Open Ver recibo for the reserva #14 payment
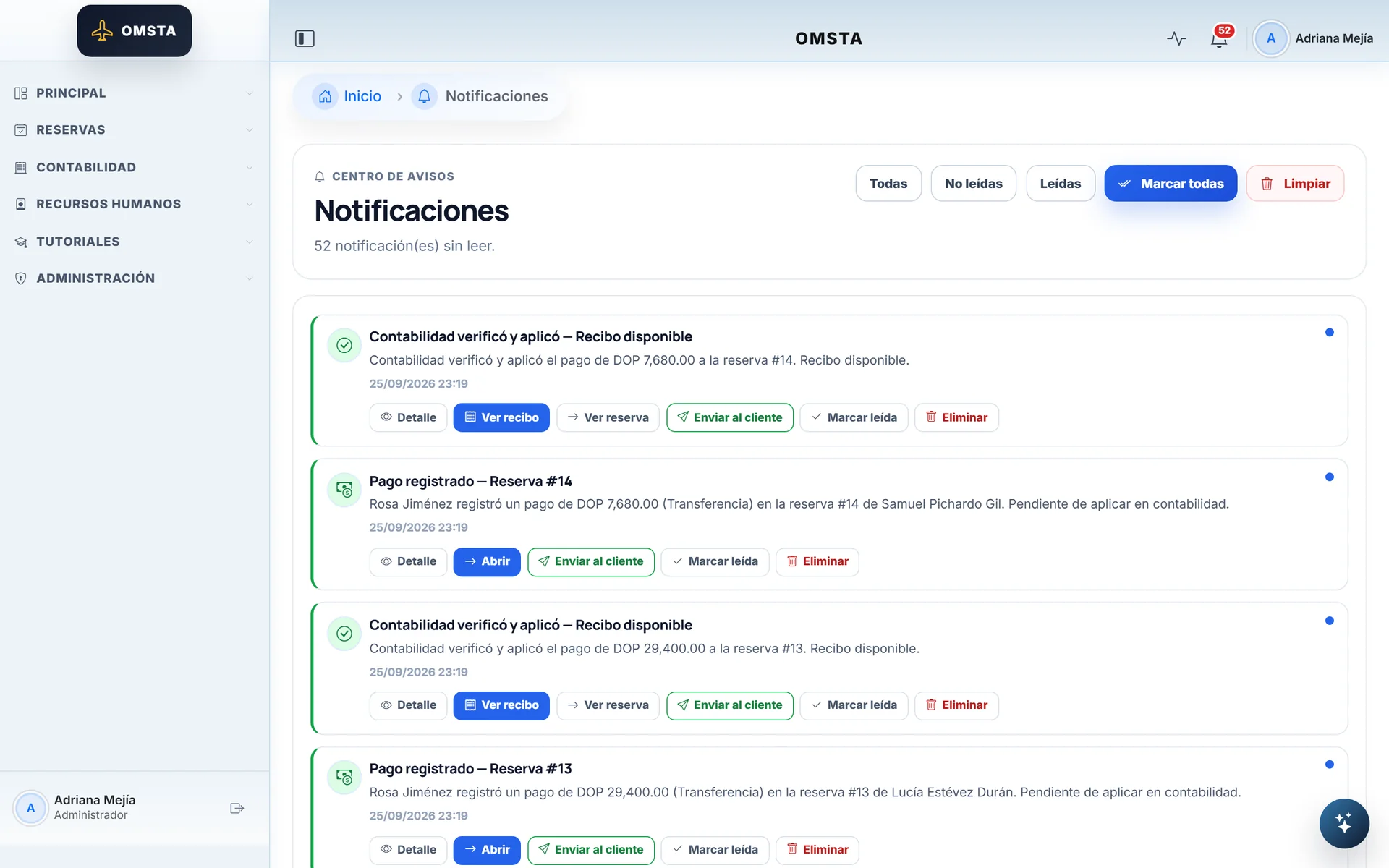The width and height of the screenshot is (1389, 868). [501, 417]
